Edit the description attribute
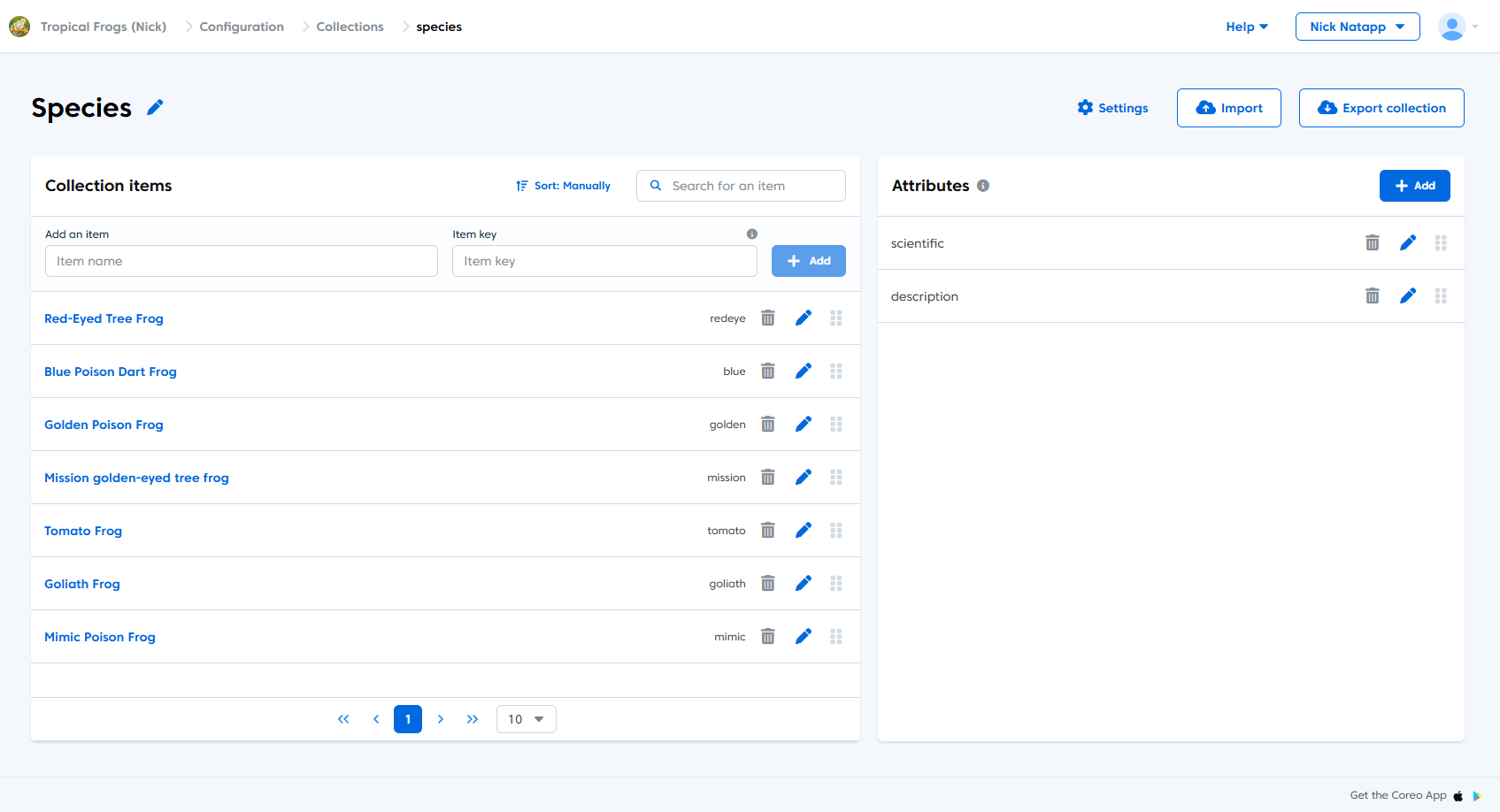 coord(1408,296)
